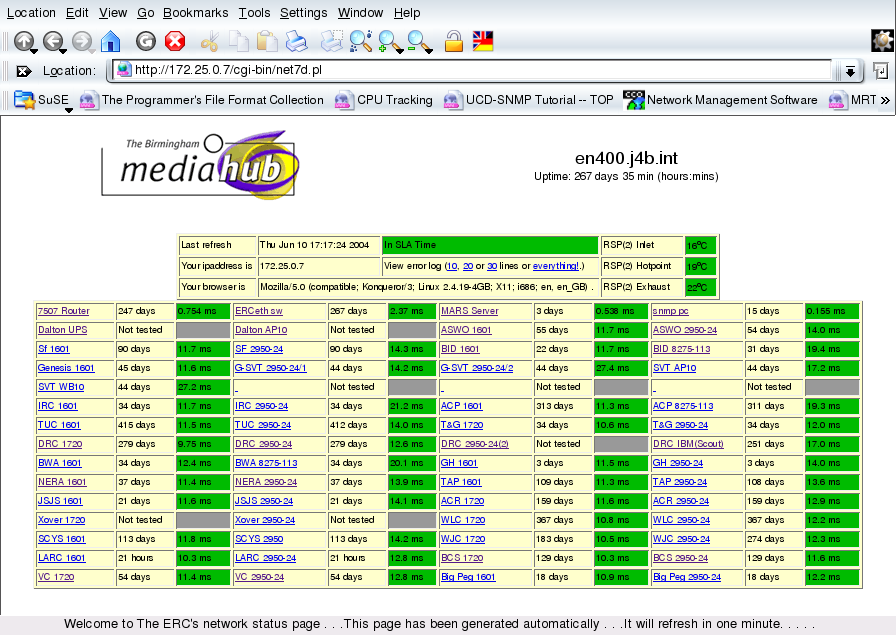Screen dimensions: 896x635
Task: Open the DRC IBM(Scout) link
Action: (x=688, y=444)
